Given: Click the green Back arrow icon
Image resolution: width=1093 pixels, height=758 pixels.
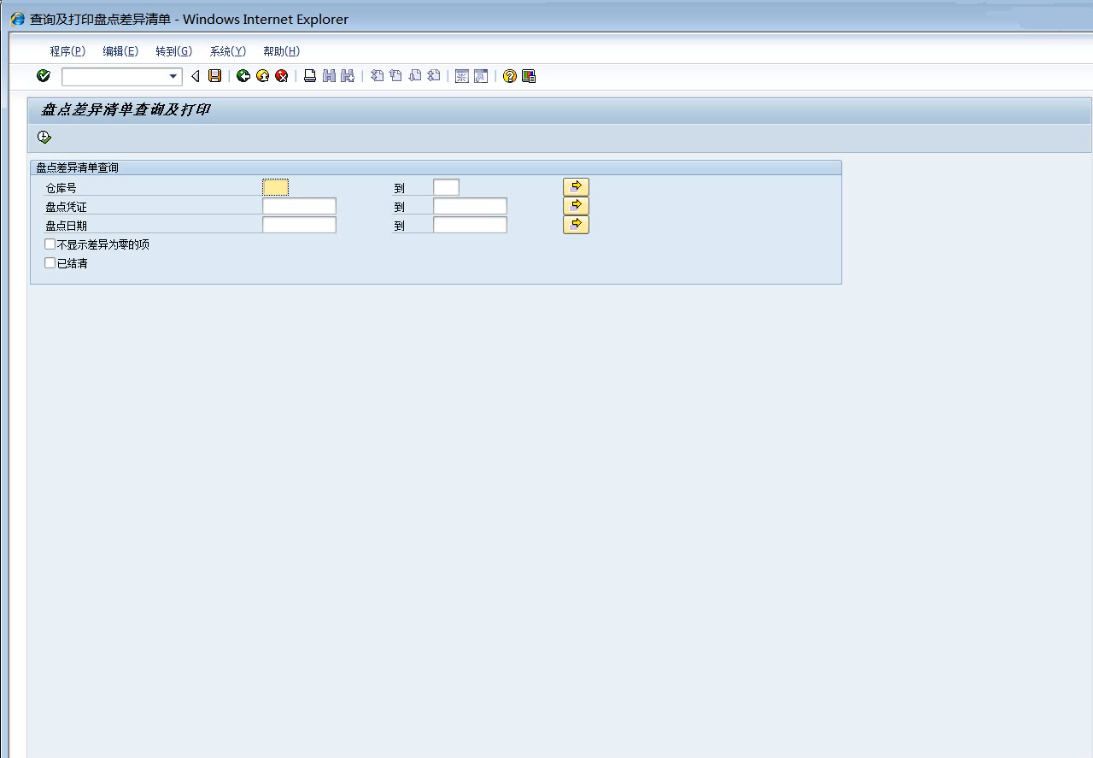Looking at the screenshot, I should [x=243, y=76].
